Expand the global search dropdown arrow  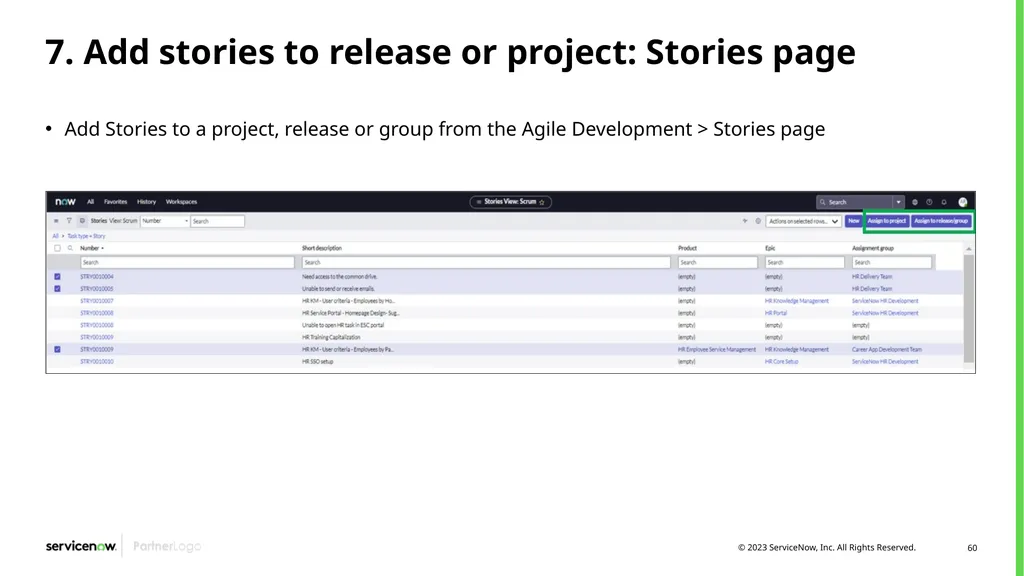(x=899, y=202)
